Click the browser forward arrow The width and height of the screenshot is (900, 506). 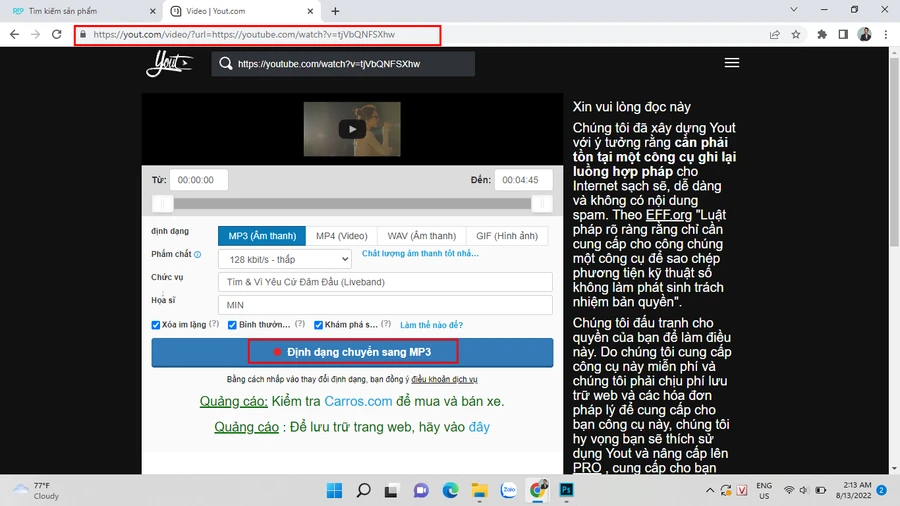click(36, 34)
